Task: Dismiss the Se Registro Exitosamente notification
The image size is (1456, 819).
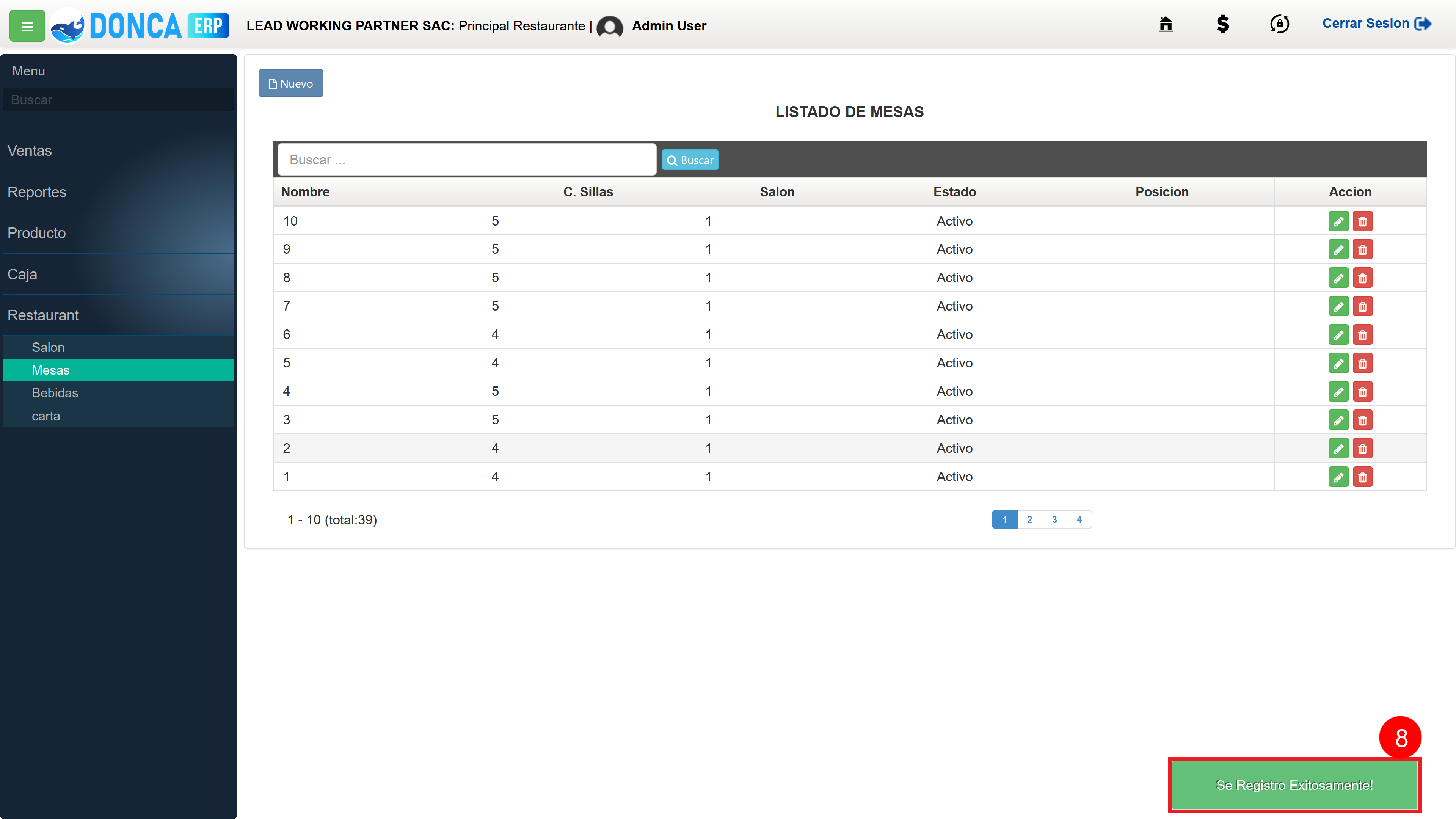Action: point(1294,785)
